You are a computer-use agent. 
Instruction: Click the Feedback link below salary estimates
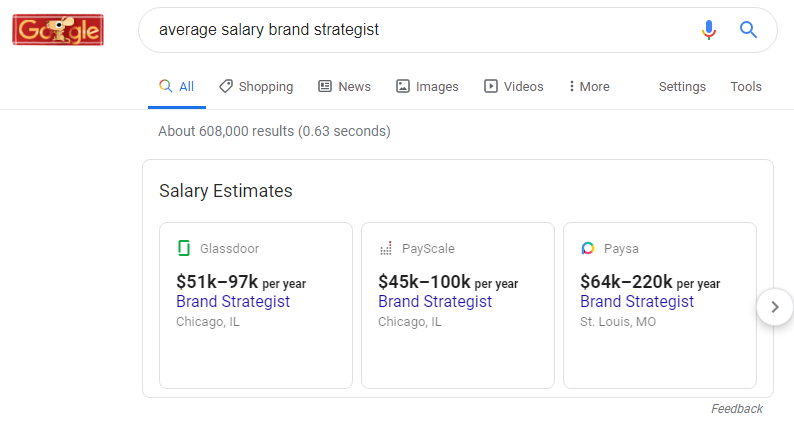[737, 409]
